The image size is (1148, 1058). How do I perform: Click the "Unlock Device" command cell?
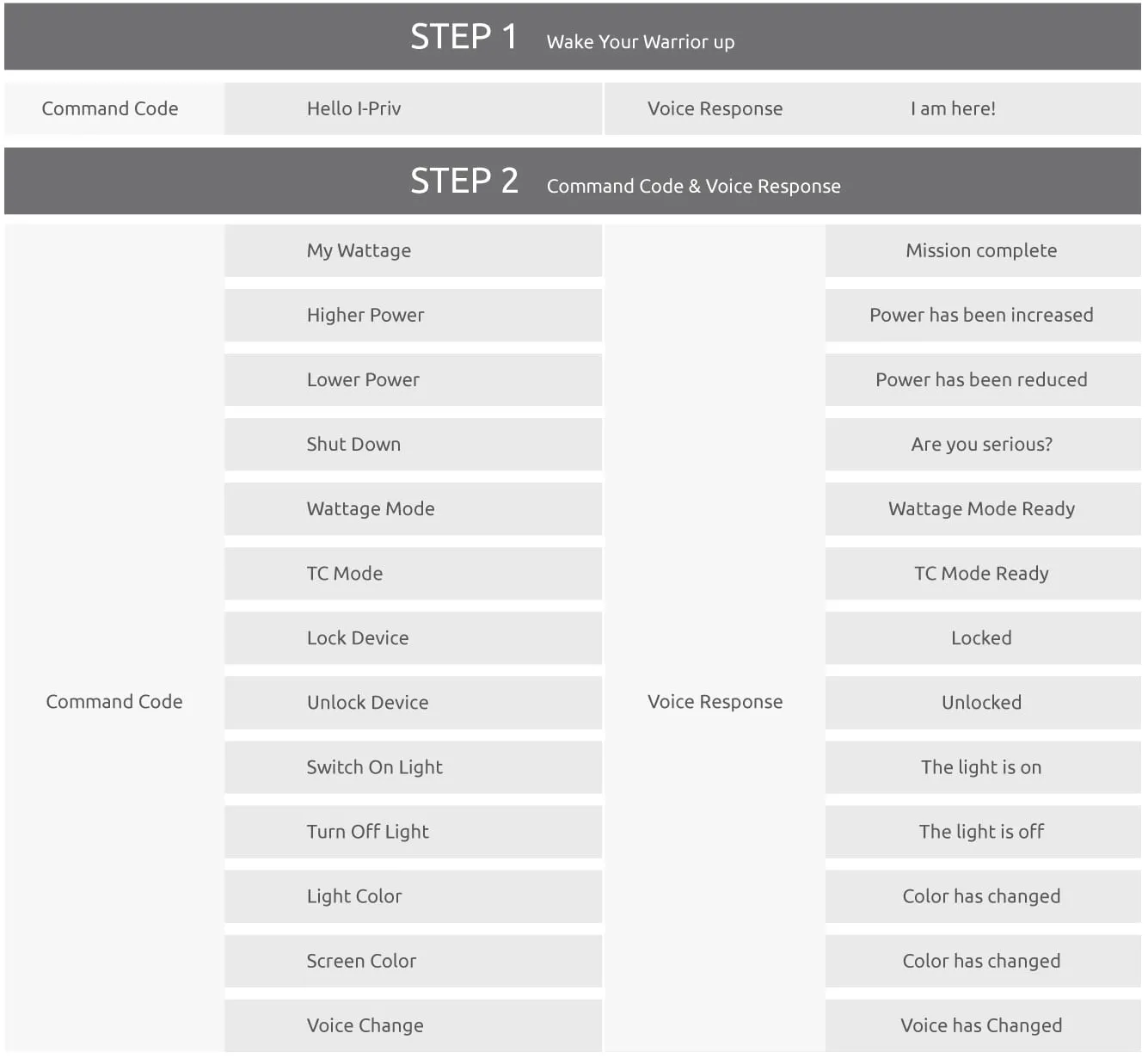point(413,703)
